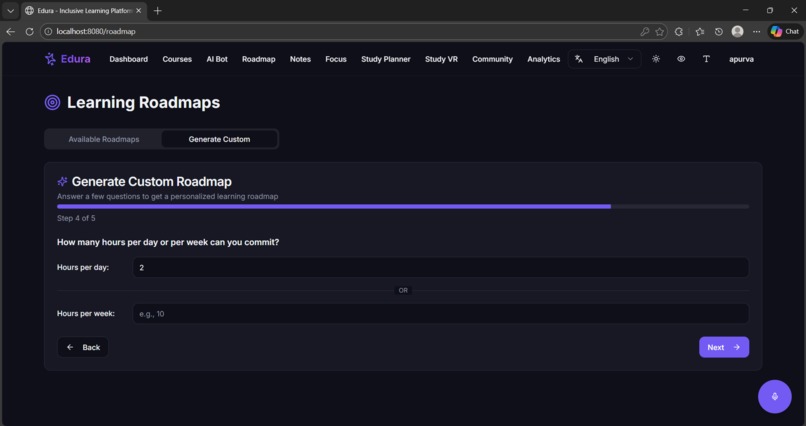Open the browser profile avatar
The height and width of the screenshot is (426, 806).
pos(738,31)
